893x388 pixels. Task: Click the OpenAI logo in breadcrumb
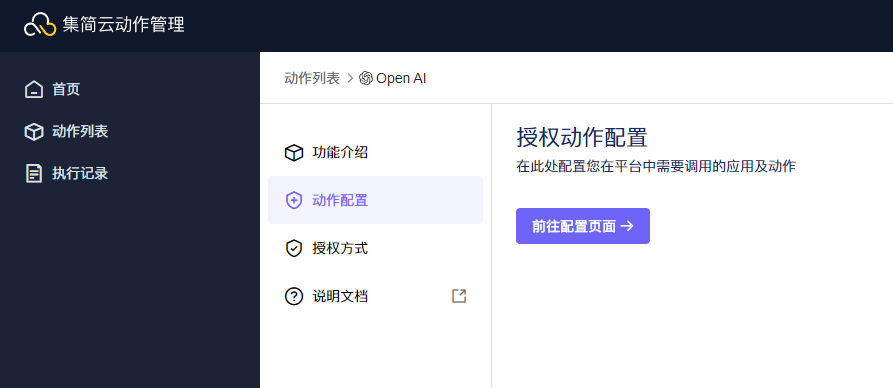point(366,78)
